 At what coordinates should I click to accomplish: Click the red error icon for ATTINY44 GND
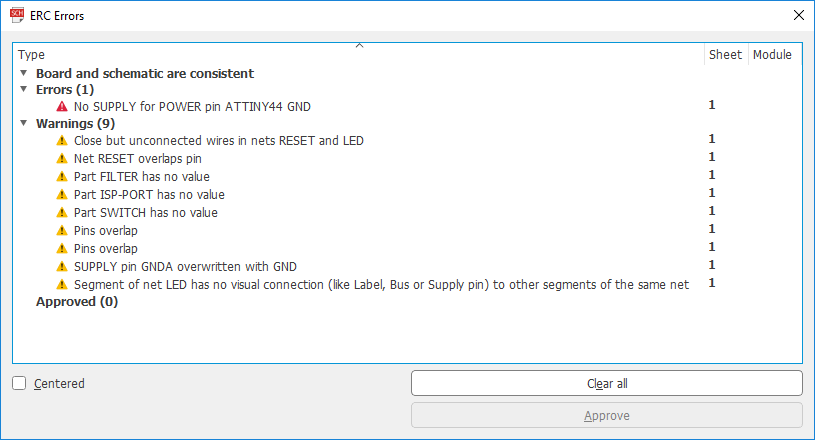click(x=62, y=105)
